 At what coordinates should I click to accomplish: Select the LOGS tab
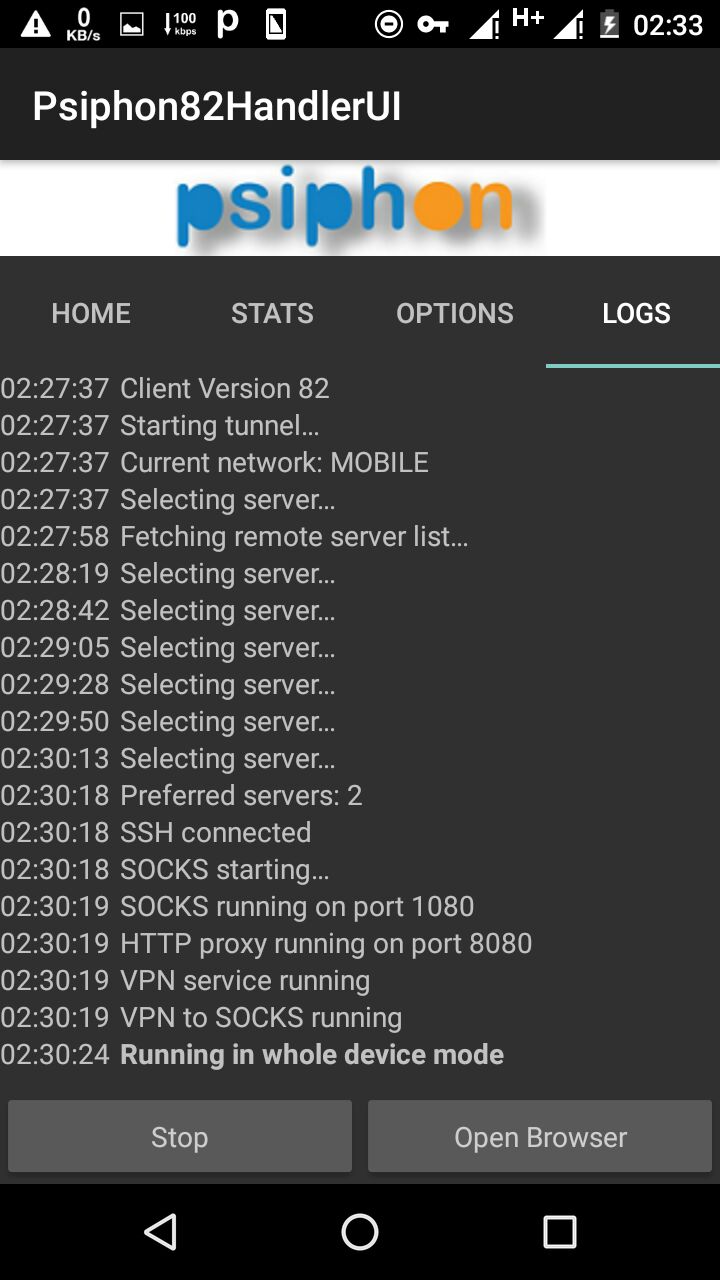point(636,313)
